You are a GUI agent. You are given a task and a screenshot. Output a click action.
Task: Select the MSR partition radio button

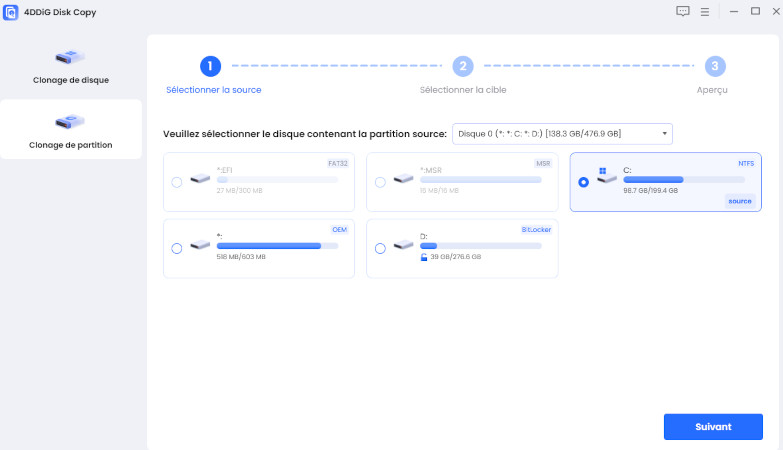coord(380,182)
